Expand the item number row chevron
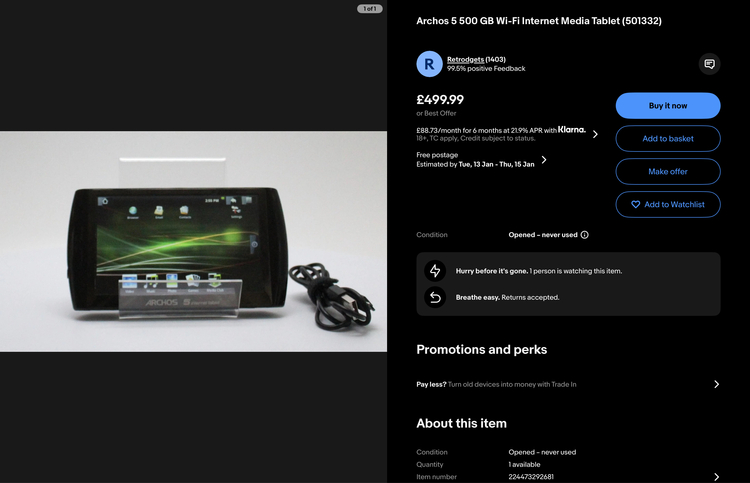750x483 pixels. click(716, 477)
